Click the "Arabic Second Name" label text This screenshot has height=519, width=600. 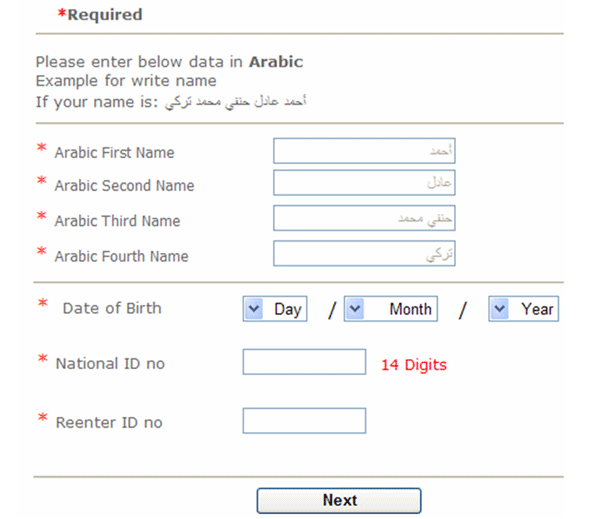[x=124, y=186]
